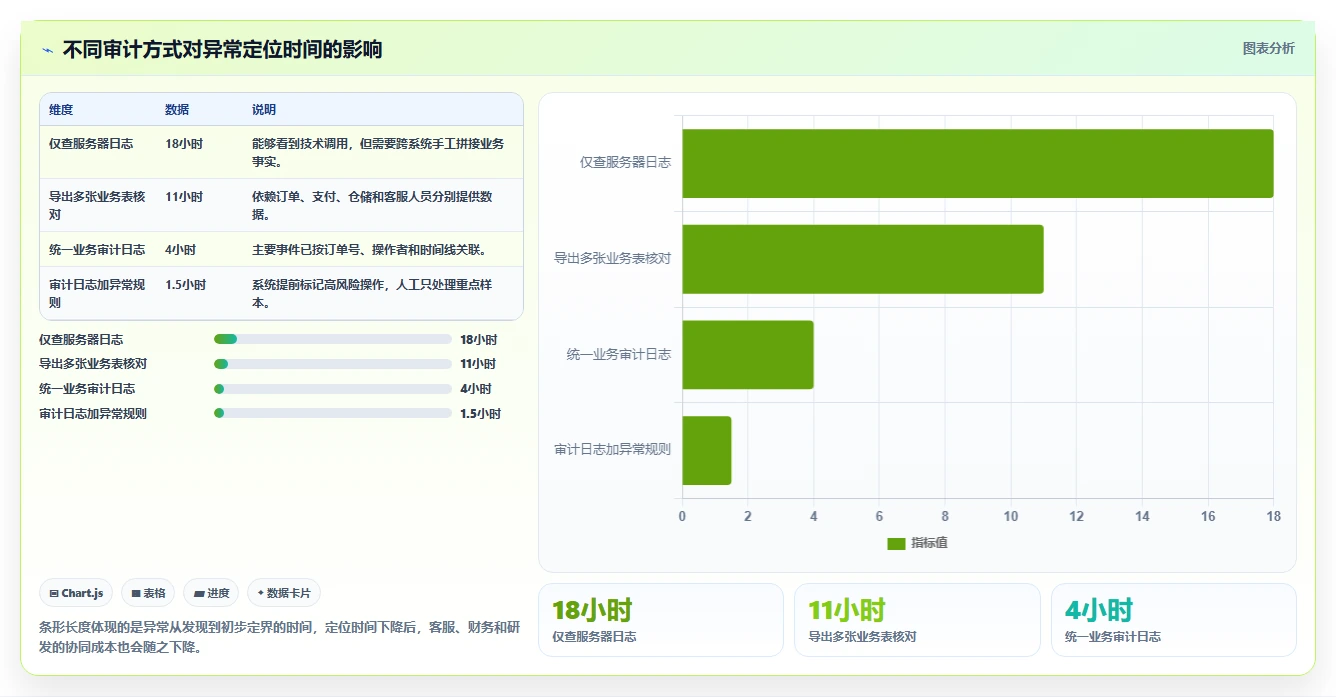Click the 统一业务审计日志 table row label
The width and height of the screenshot is (1336, 697).
tap(97, 250)
